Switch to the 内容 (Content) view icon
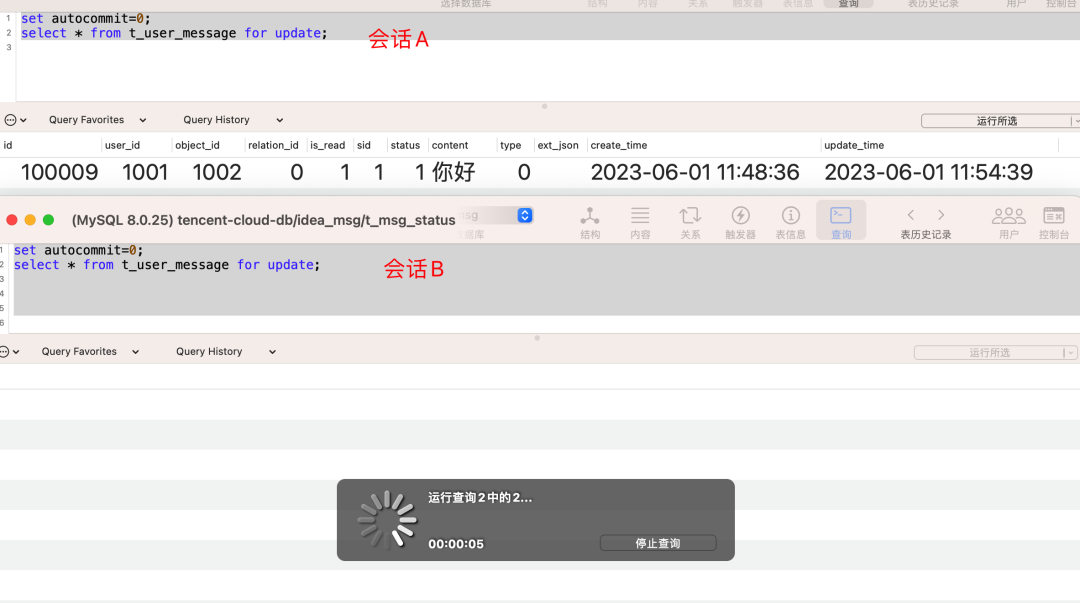Image resolution: width=1080 pixels, height=603 pixels. pyautogui.click(x=640, y=221)
